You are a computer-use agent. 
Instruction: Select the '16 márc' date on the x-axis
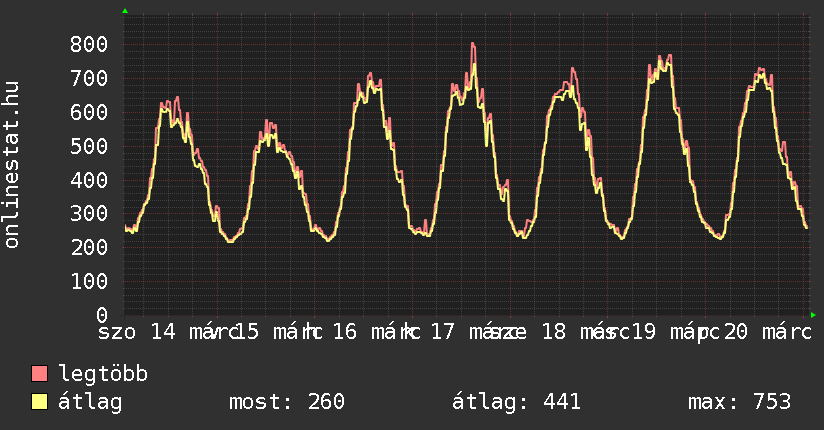(x=366, y=332)
